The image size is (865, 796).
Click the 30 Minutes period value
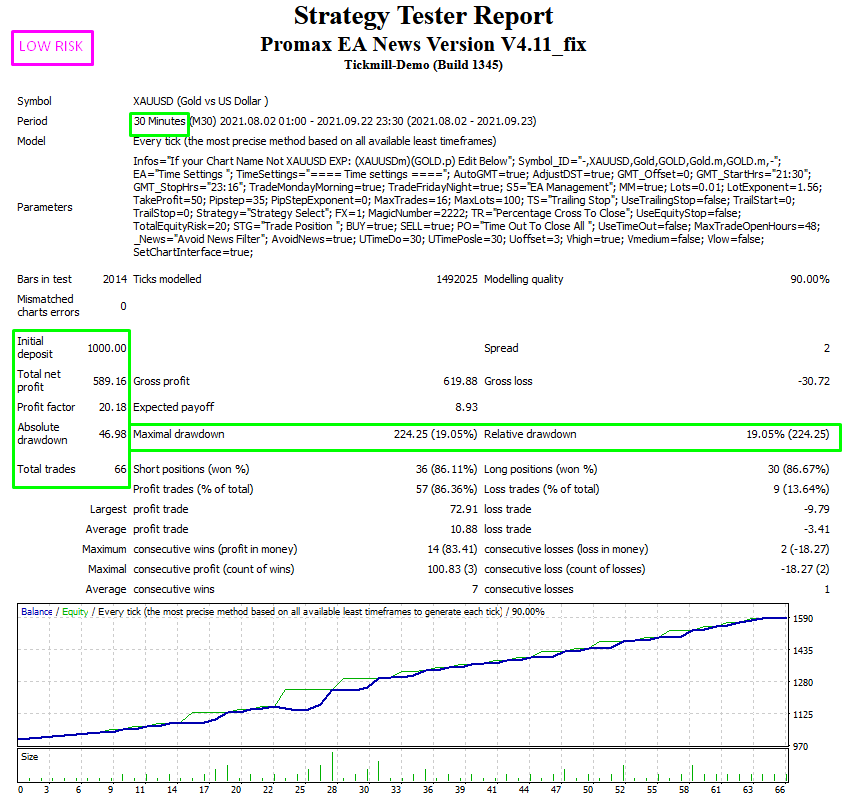159,121
